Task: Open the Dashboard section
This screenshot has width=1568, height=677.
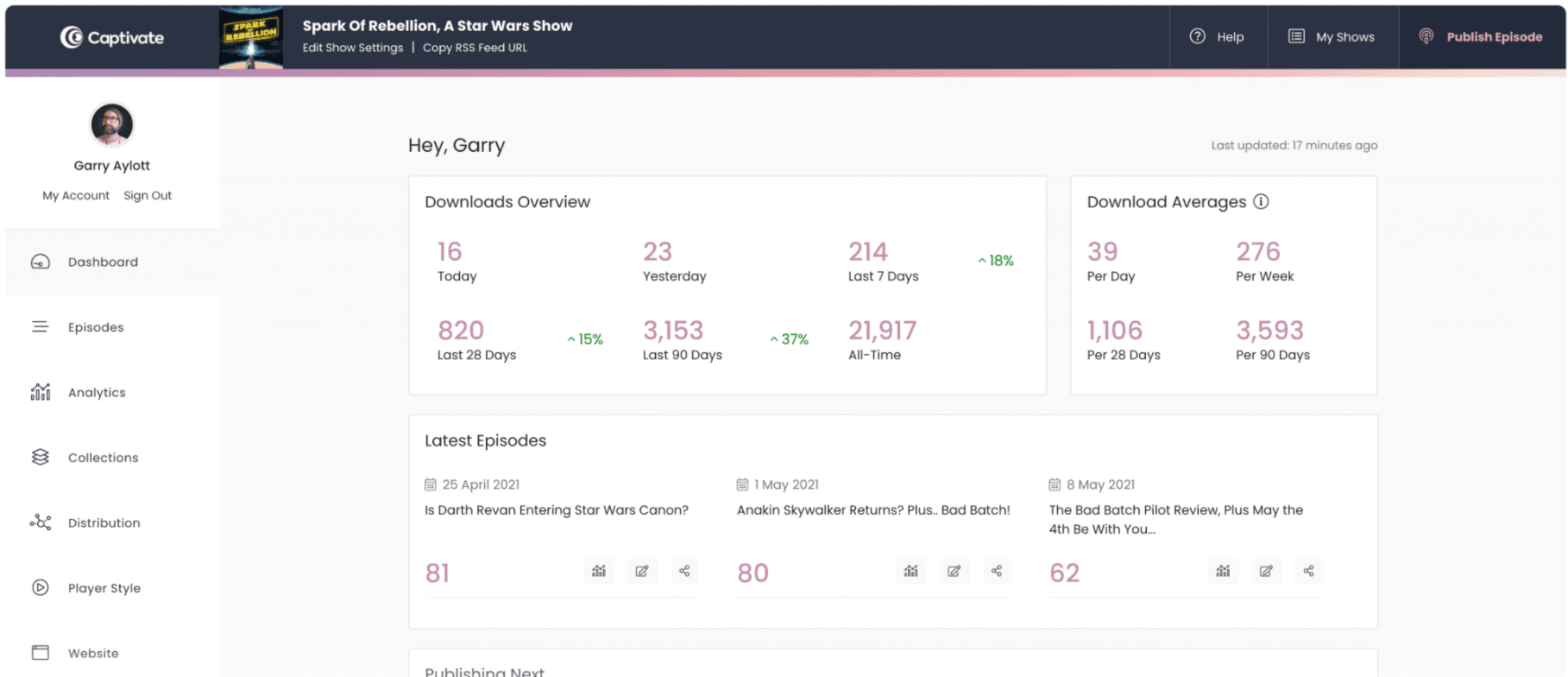Action: 103,263
